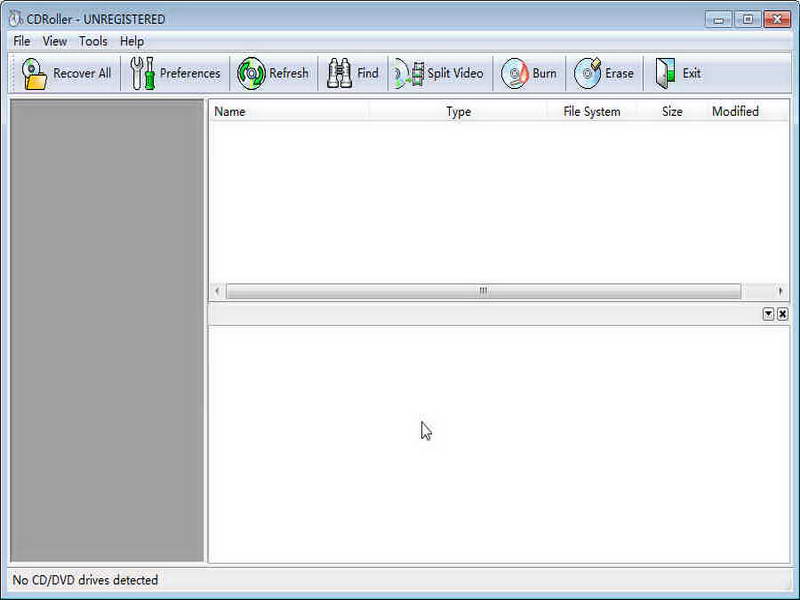
Task: Expand the lower pane dropdown arrow
Action: pos(768,314)
